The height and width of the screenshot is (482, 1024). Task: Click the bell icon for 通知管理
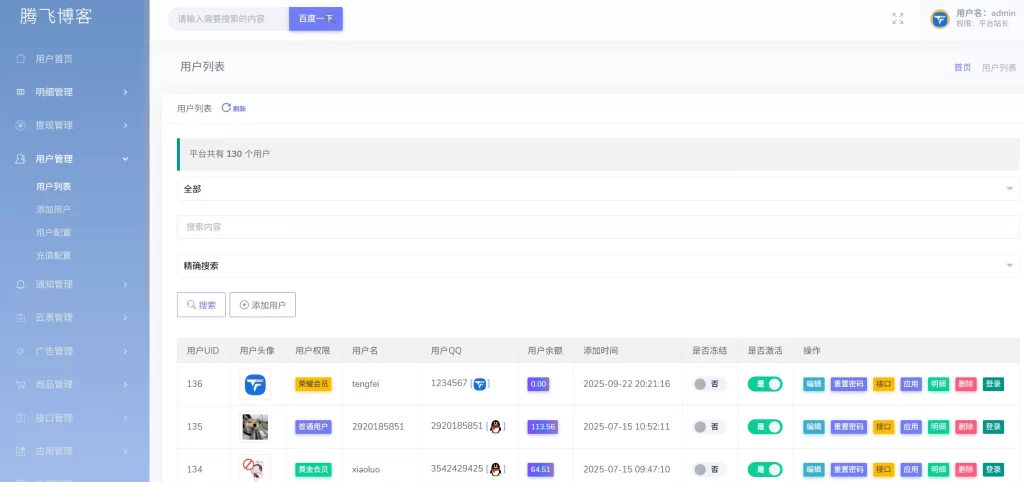21,284
